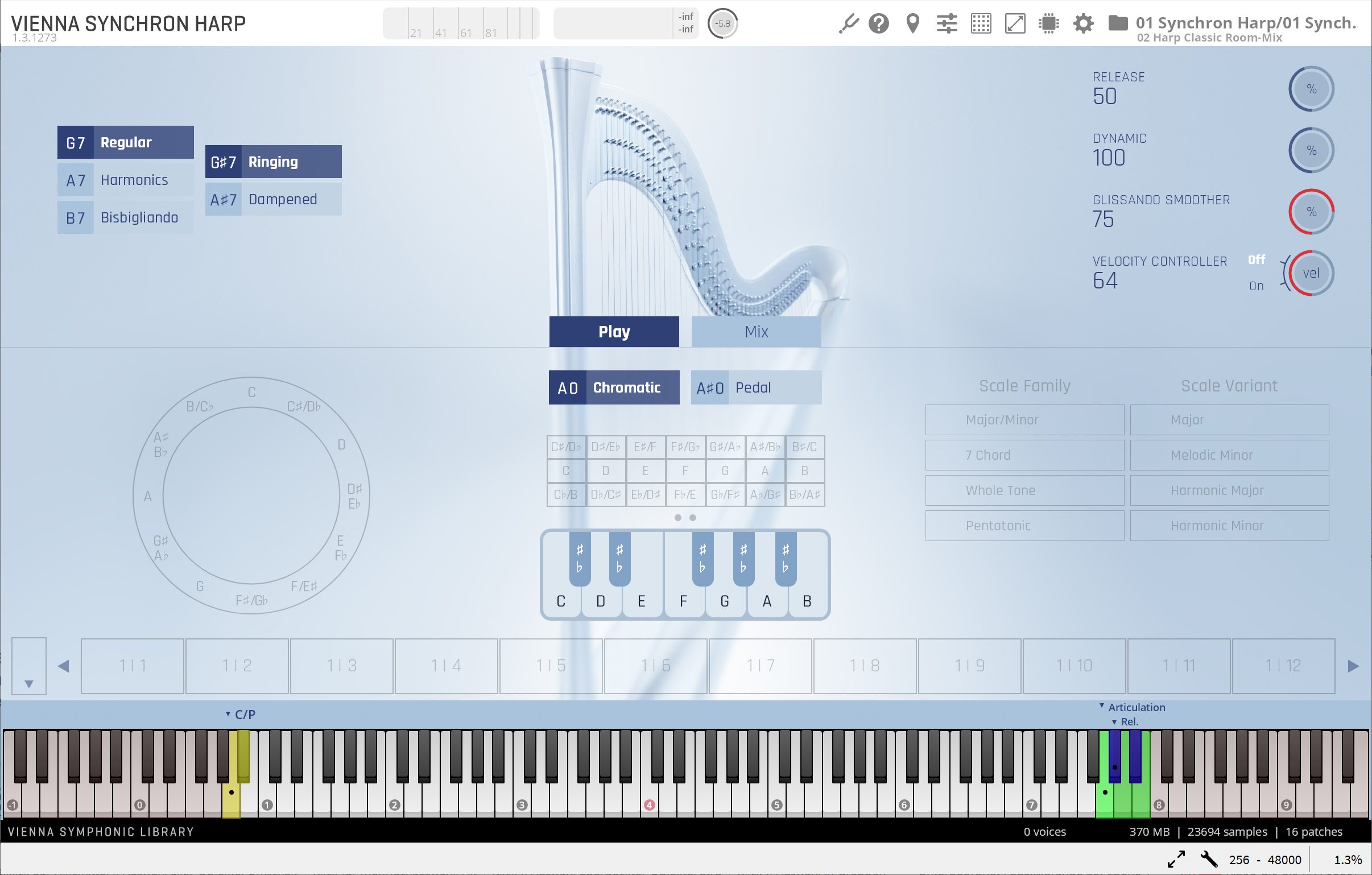Click the resize window diagonal-arrow icon
The width and height of the screenshot is (1372, 875).
(x=1015, y=24)
